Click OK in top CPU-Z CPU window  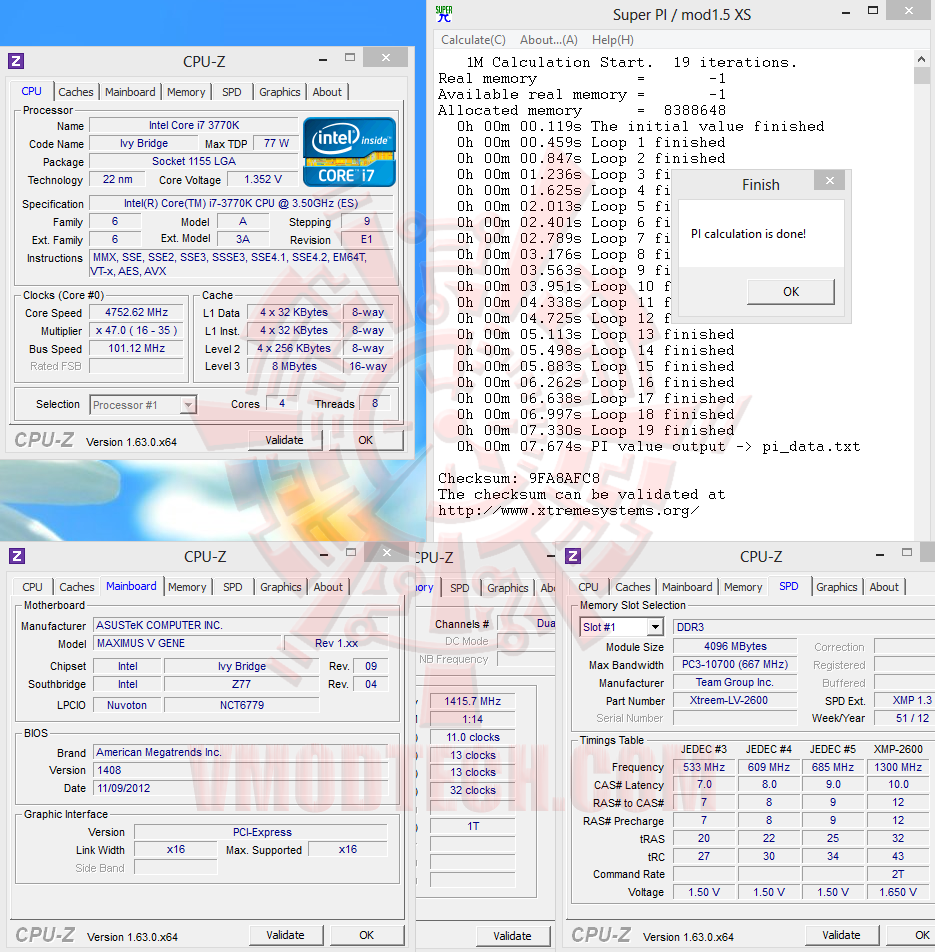(x=366, y=440)
